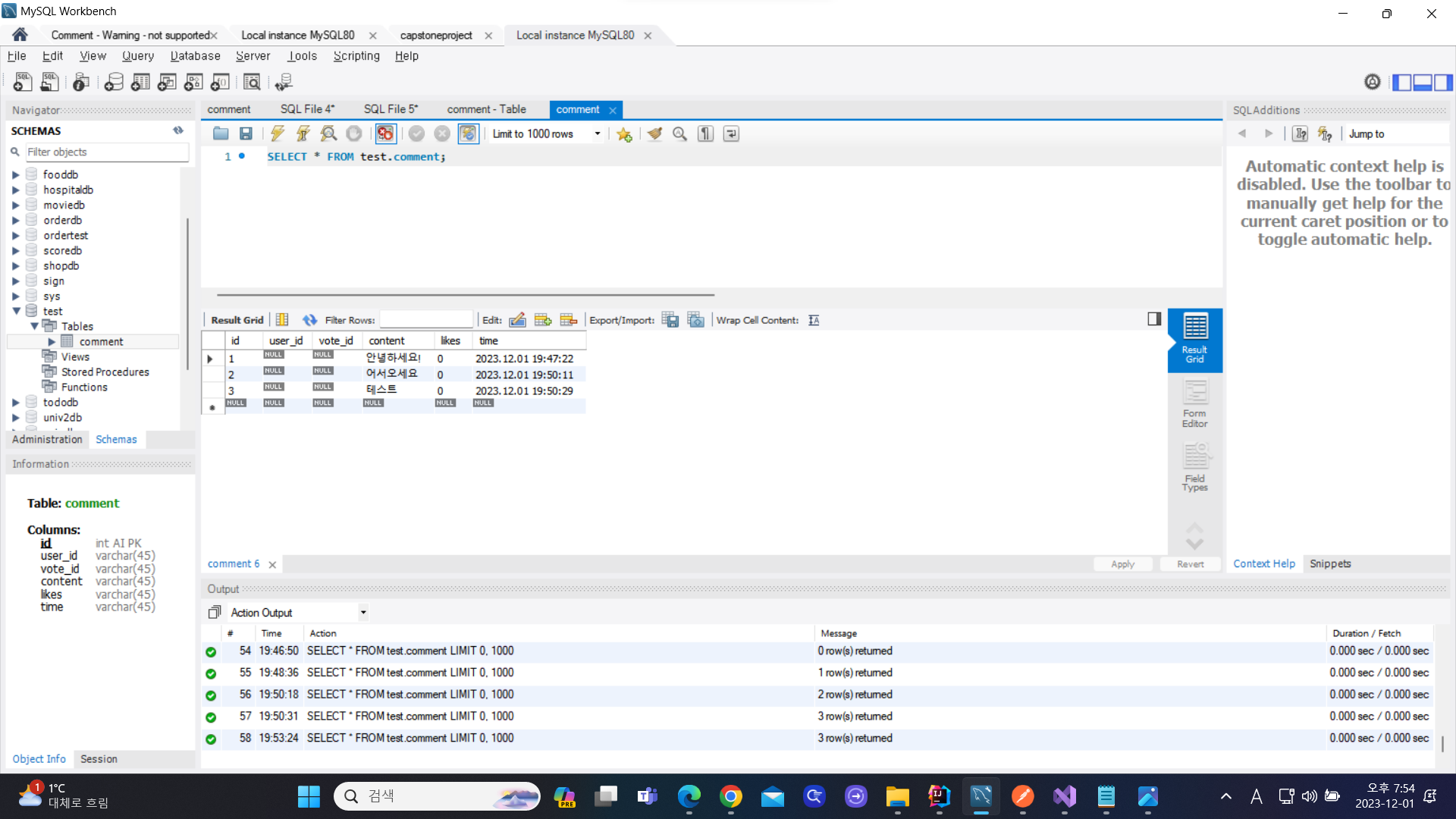Toggle stop-on-error script execution button
This screenshot has height=819, width=1456.
(x=385, y=134)
